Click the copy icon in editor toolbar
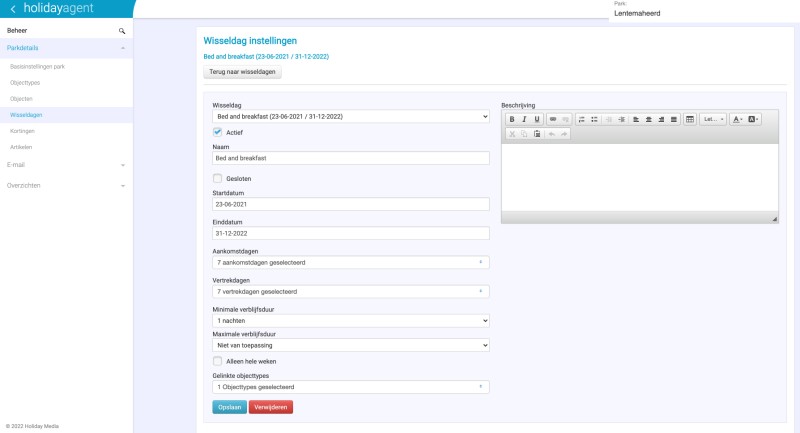The image size is (800, 433). coord(524,134)
